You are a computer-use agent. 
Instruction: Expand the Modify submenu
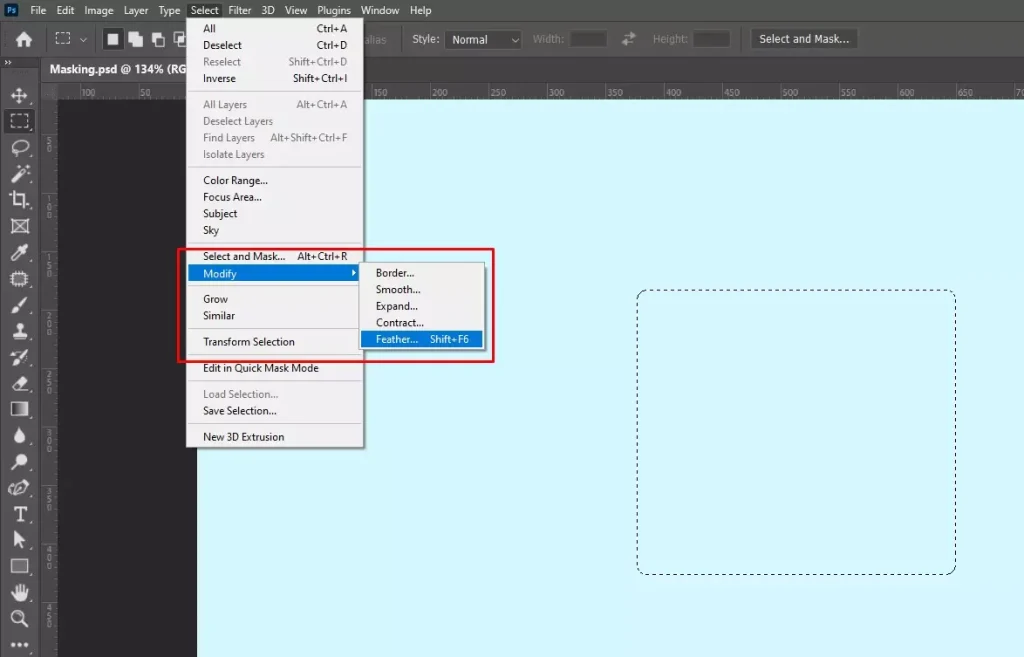220,273
